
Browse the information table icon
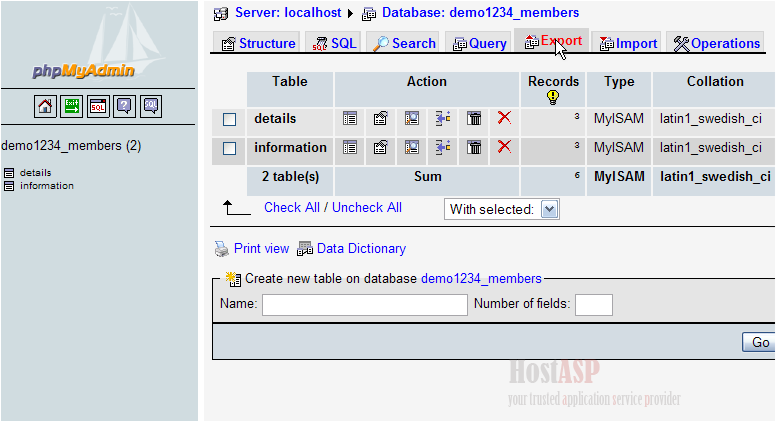click(350, 147)
